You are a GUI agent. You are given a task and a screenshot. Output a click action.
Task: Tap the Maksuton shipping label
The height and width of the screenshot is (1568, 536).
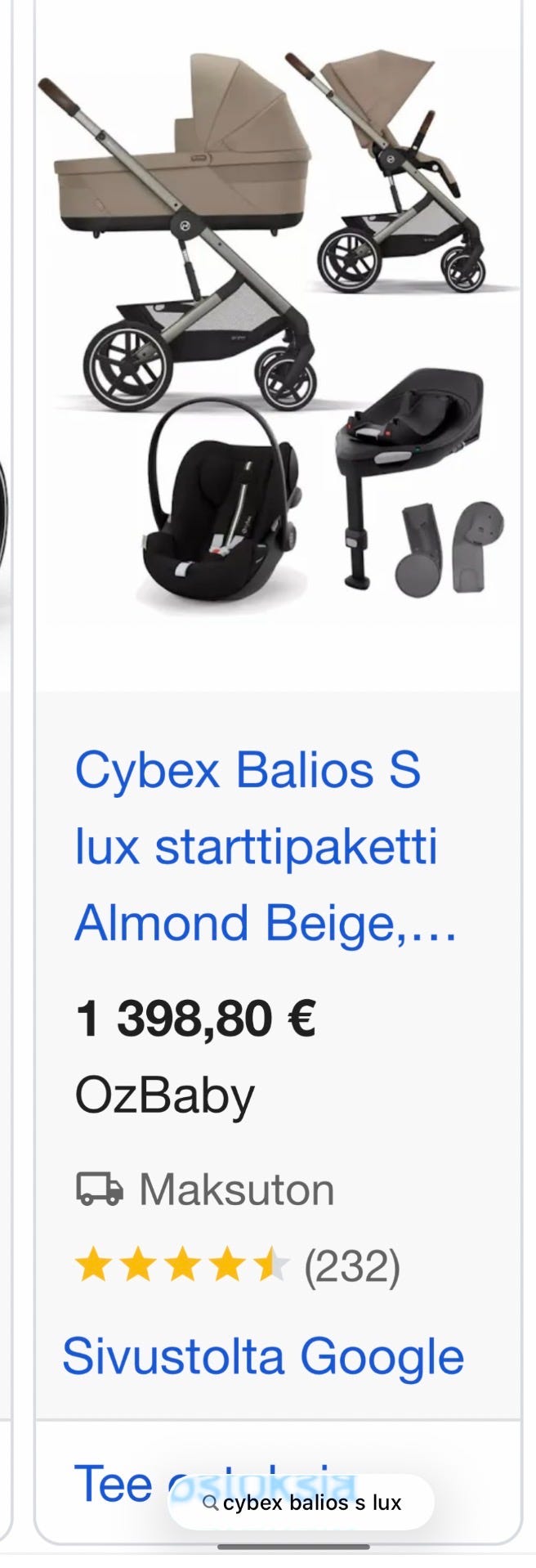coord(237,1189)
